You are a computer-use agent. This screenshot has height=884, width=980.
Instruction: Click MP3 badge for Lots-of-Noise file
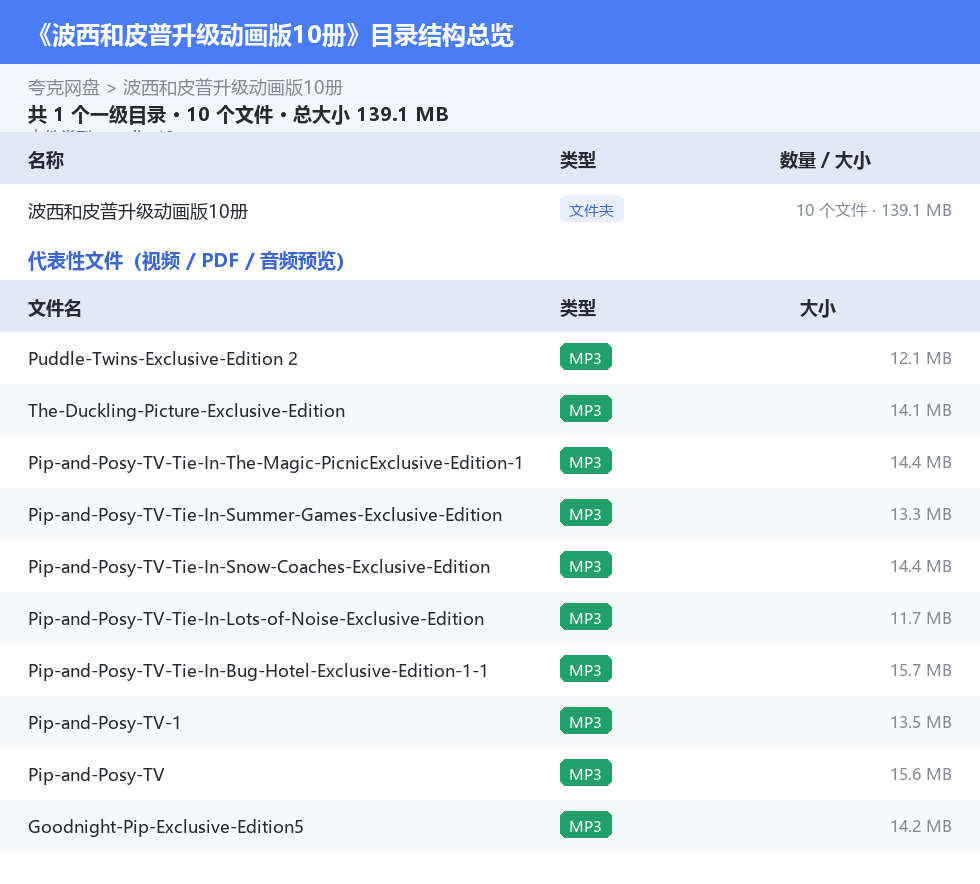click(x=586, y=617)
